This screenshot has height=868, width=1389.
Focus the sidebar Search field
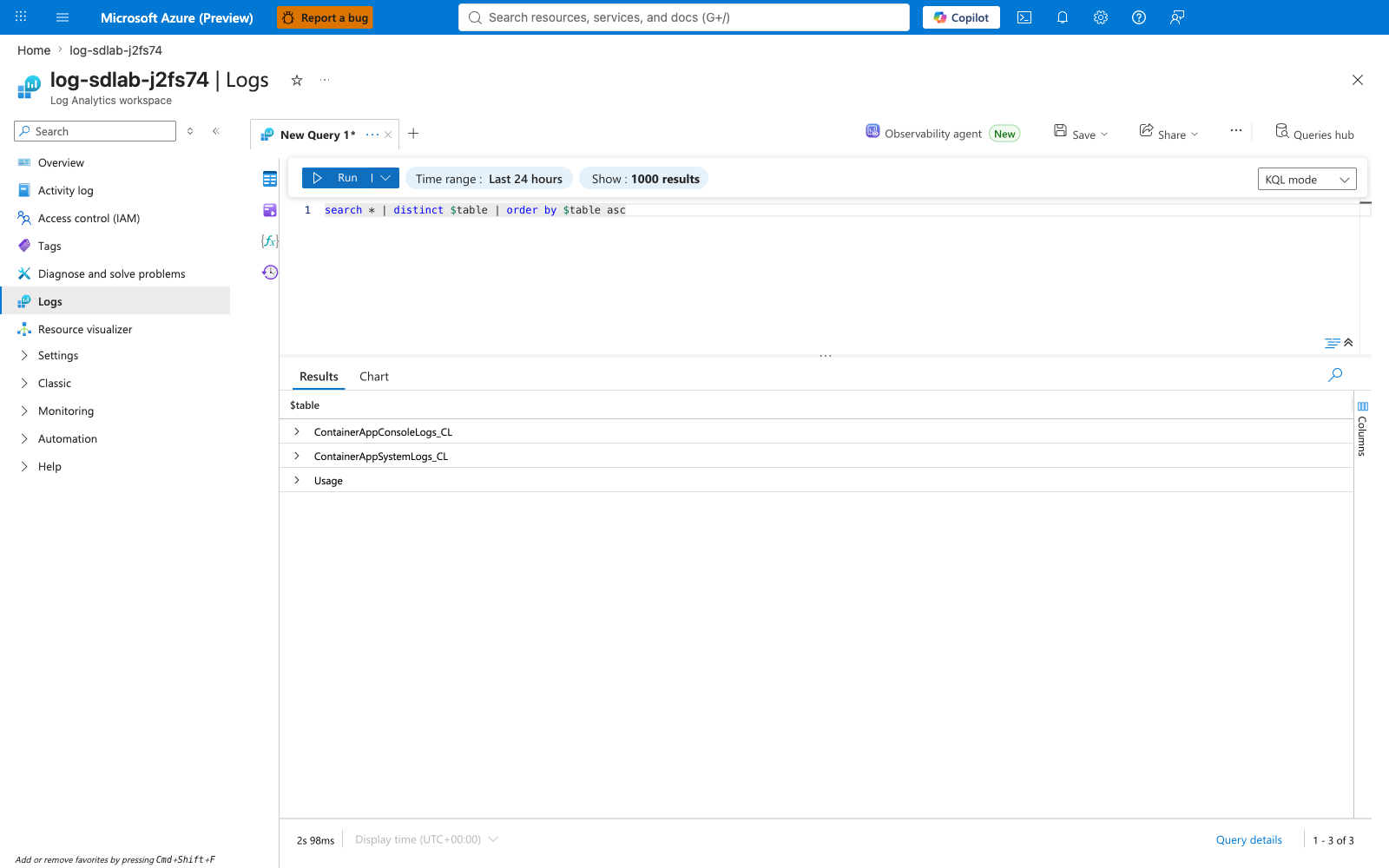coord(95,131)
